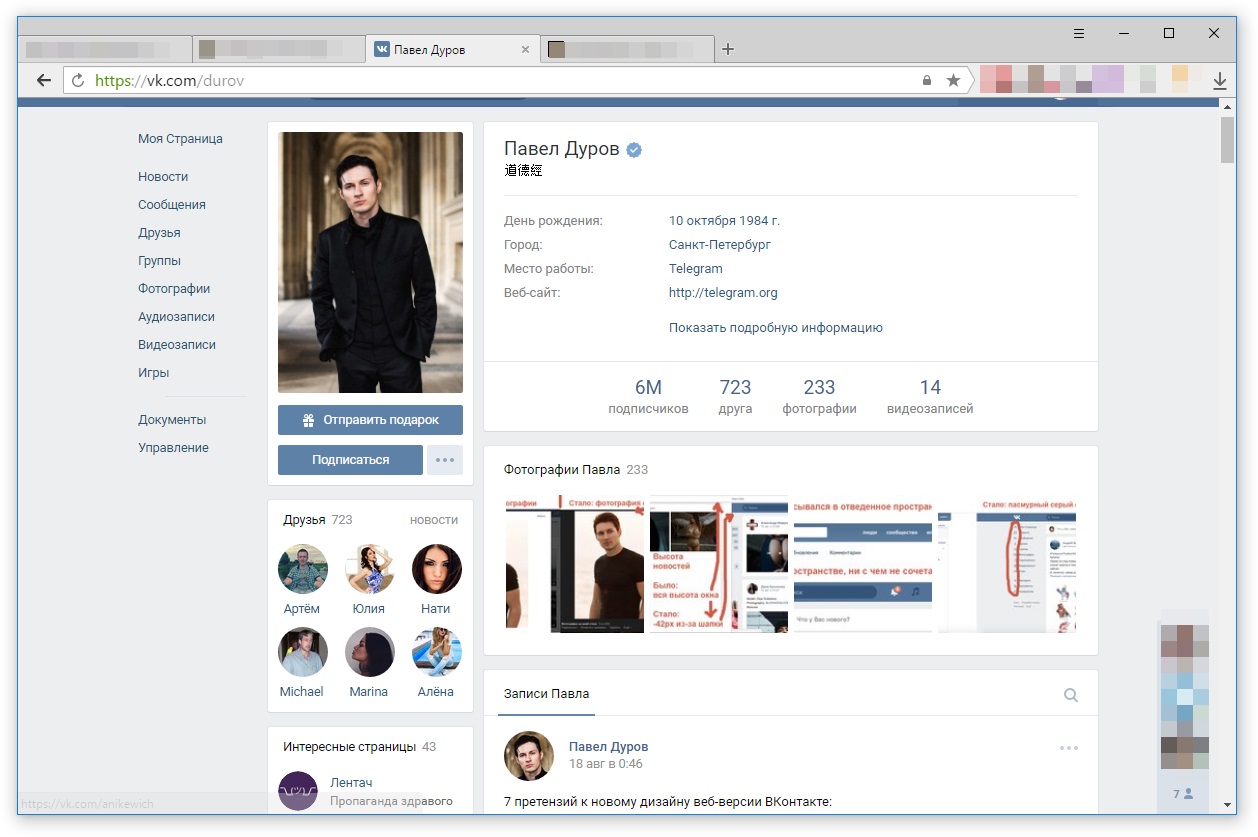Image resolution: width=1258 pixels, height=837 pixels.
Task: Open the 233 фотографии counter
Action: (x=819, y=397)
